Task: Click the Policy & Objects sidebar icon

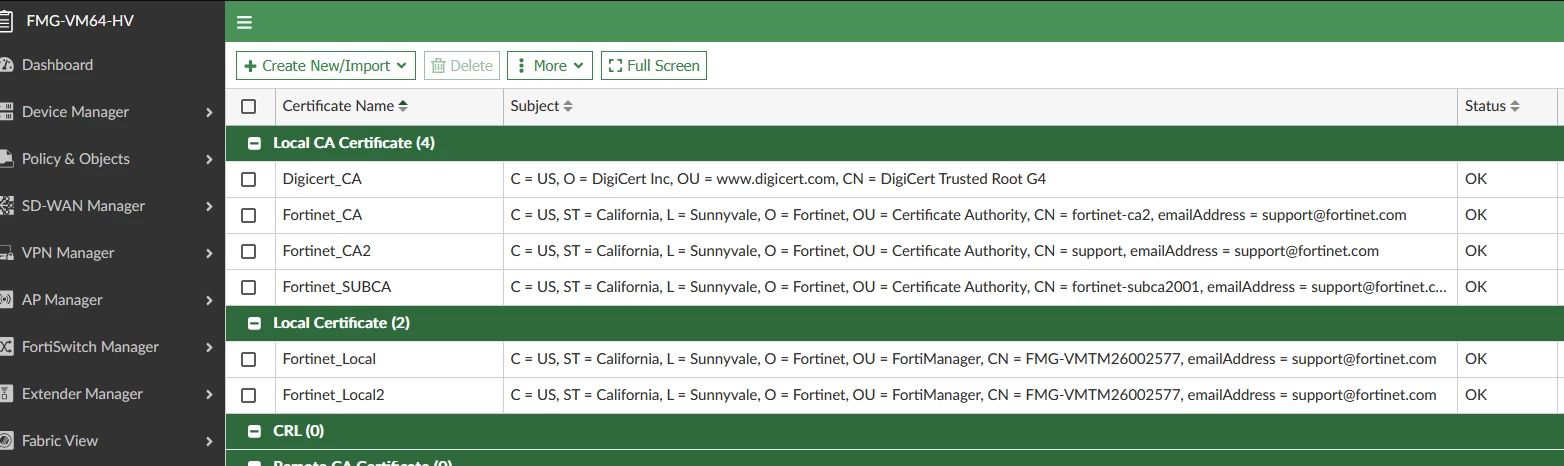Action: pos(6,159)
